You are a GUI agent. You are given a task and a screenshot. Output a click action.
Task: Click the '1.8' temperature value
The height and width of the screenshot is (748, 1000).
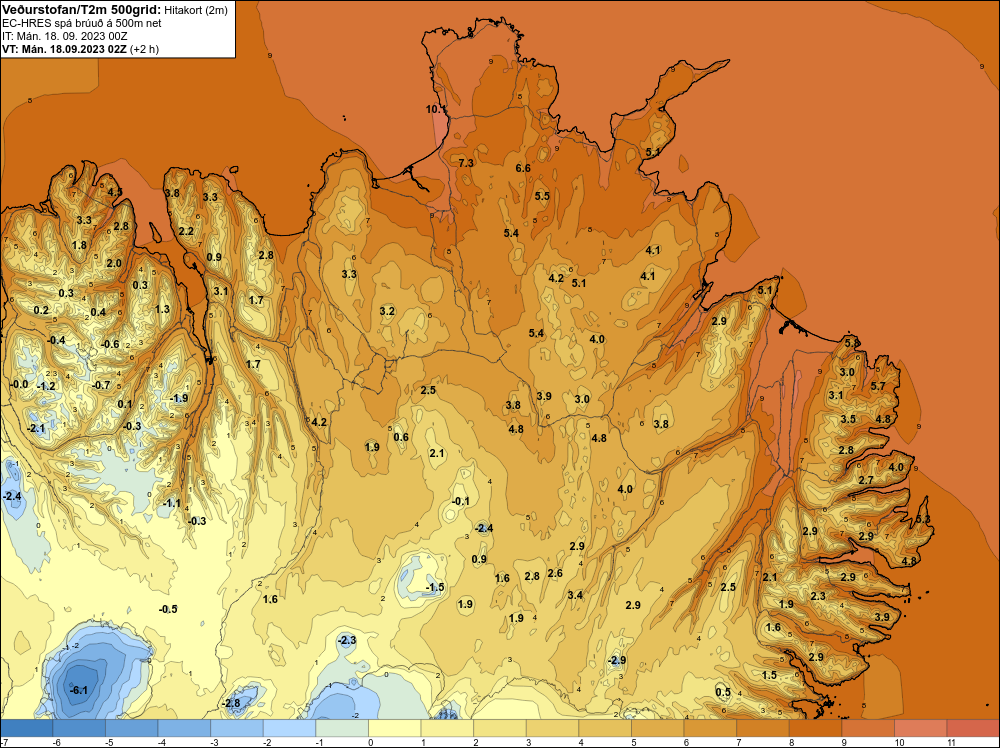(x=79, y=246)
